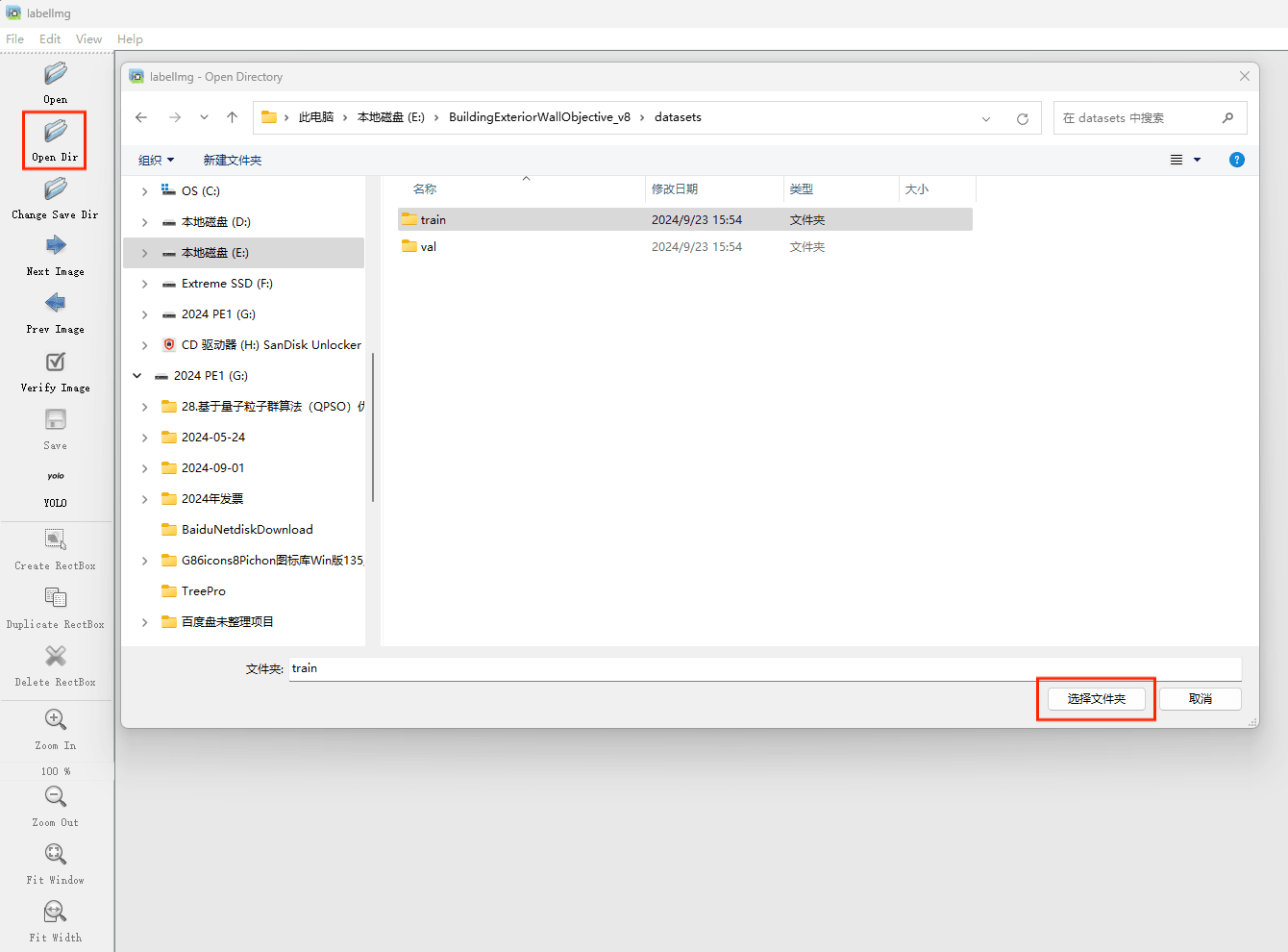Switch annotation format via YOLO icon
1288x952 pixels.
pyautogui.click(x=56, y=477)
